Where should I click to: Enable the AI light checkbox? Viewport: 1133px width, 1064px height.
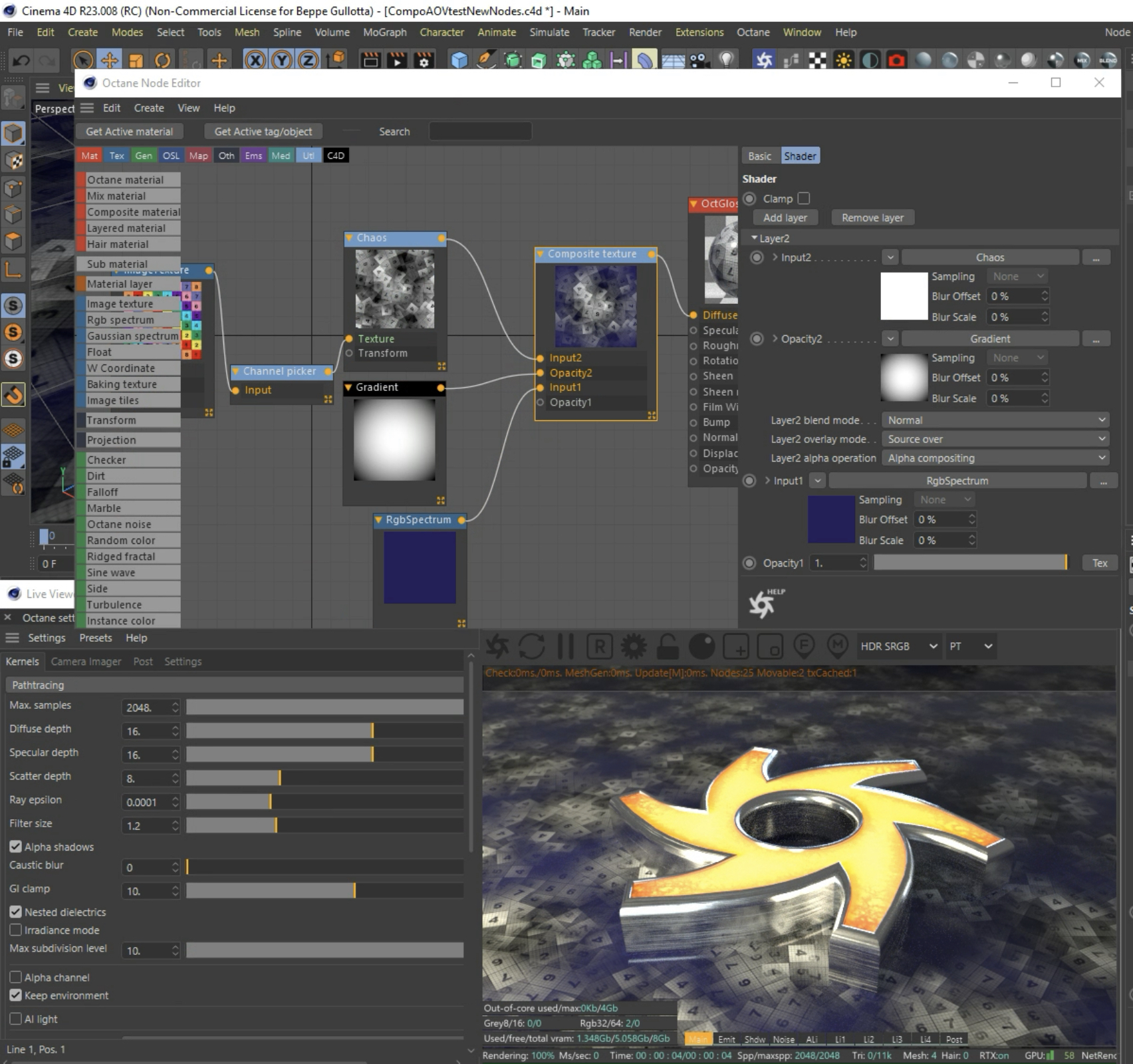(x=15, y=1019)
